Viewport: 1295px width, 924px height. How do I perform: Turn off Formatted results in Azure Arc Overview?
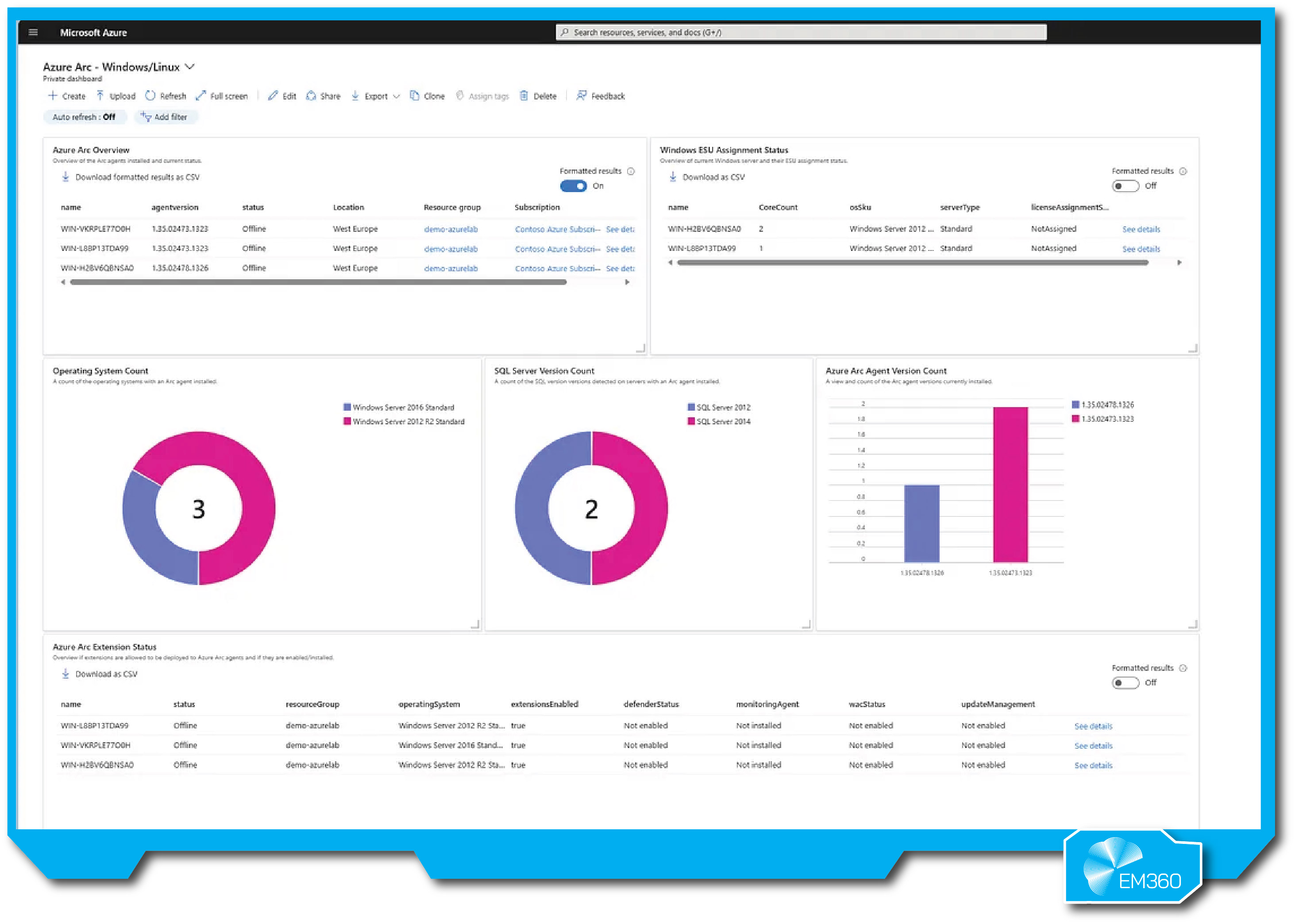(x=573, y=186)
